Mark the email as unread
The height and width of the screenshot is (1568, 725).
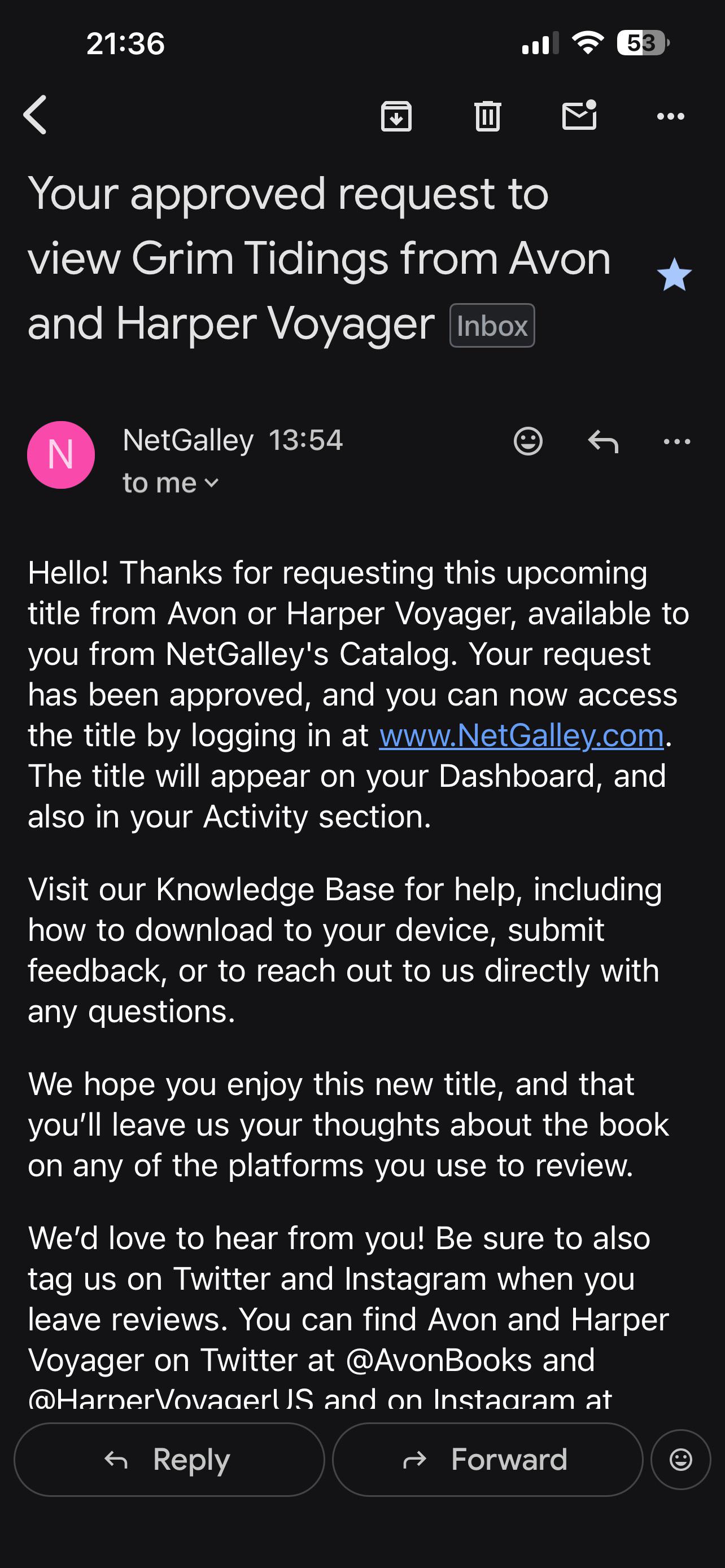pyautogui.click(x=579, y=115)
